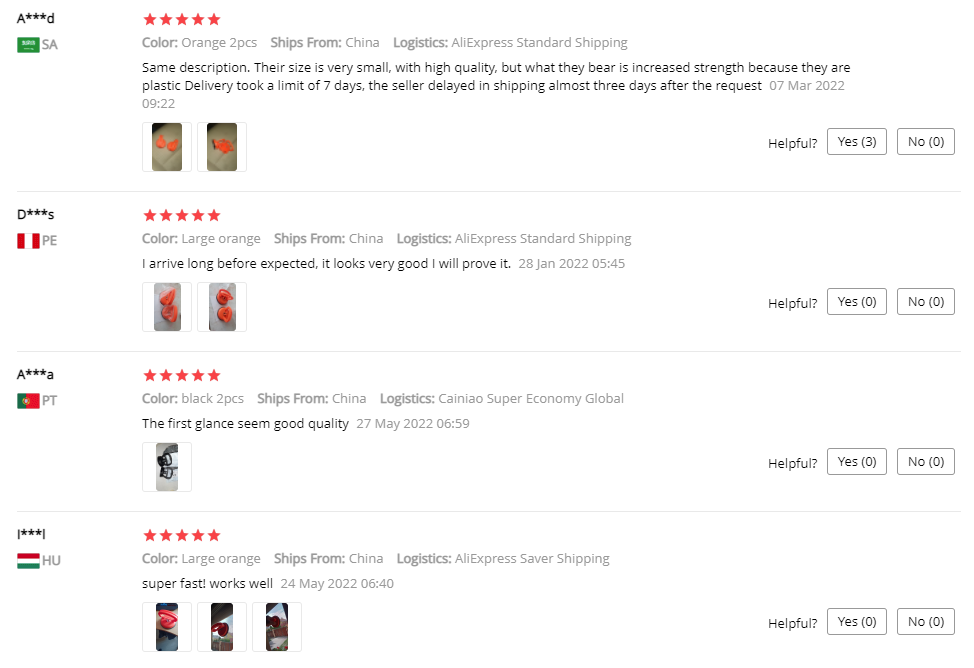Viewport: 974px width, 668px height.
Task: Click Saudi Arabia flag icon beside A***d
Action: click(x=28, y=44)
